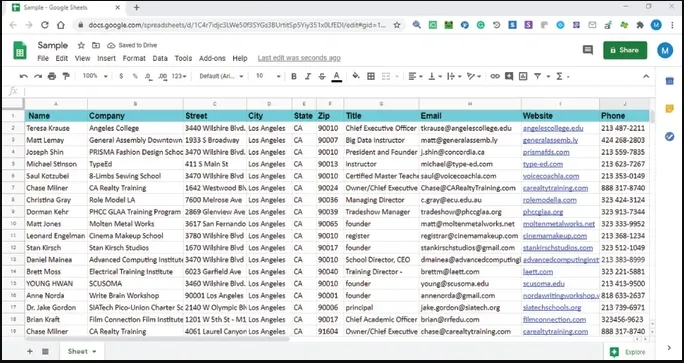
Task: Click the merge cells icon
Action: 386,76
